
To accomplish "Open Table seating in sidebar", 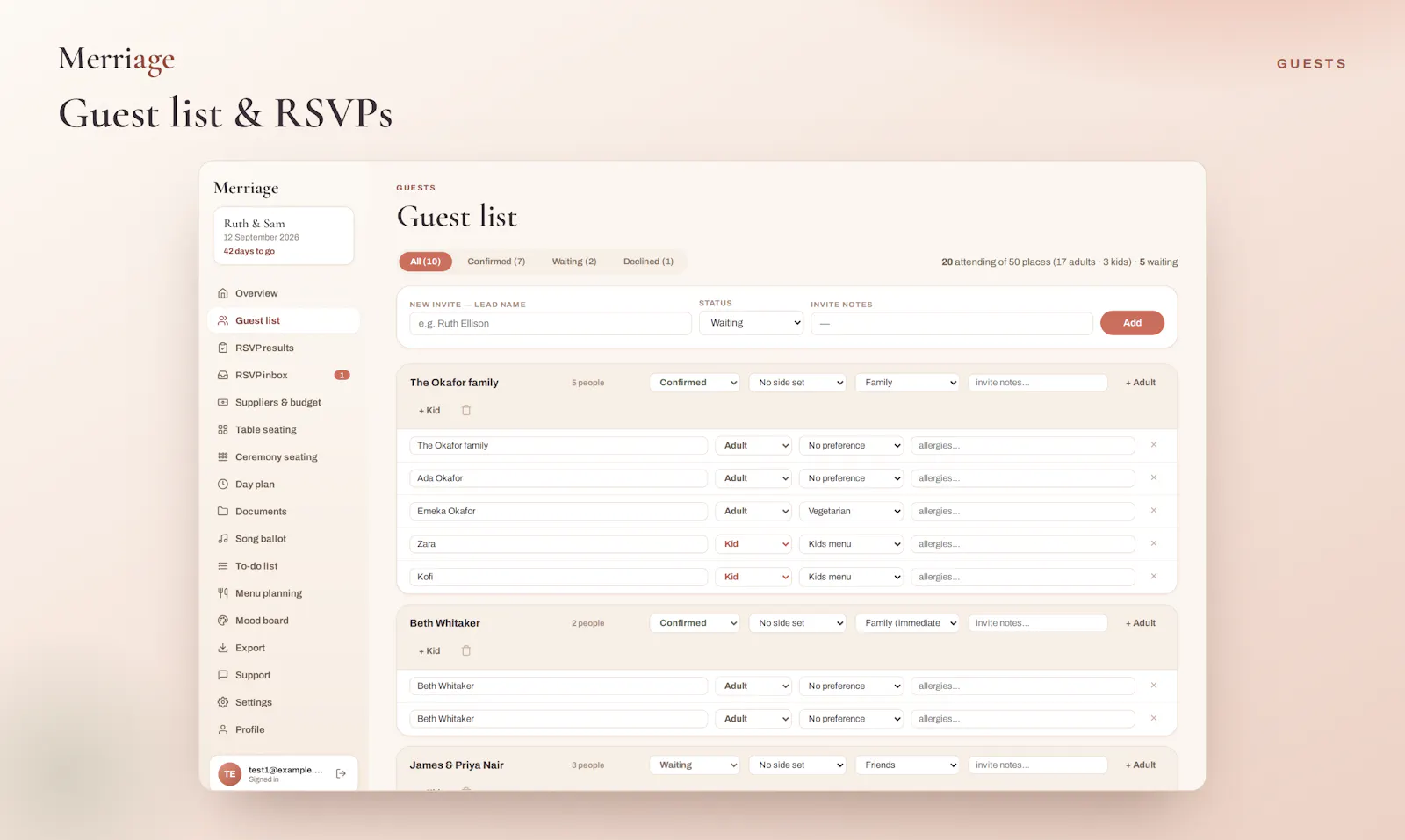I will [283, 429].
